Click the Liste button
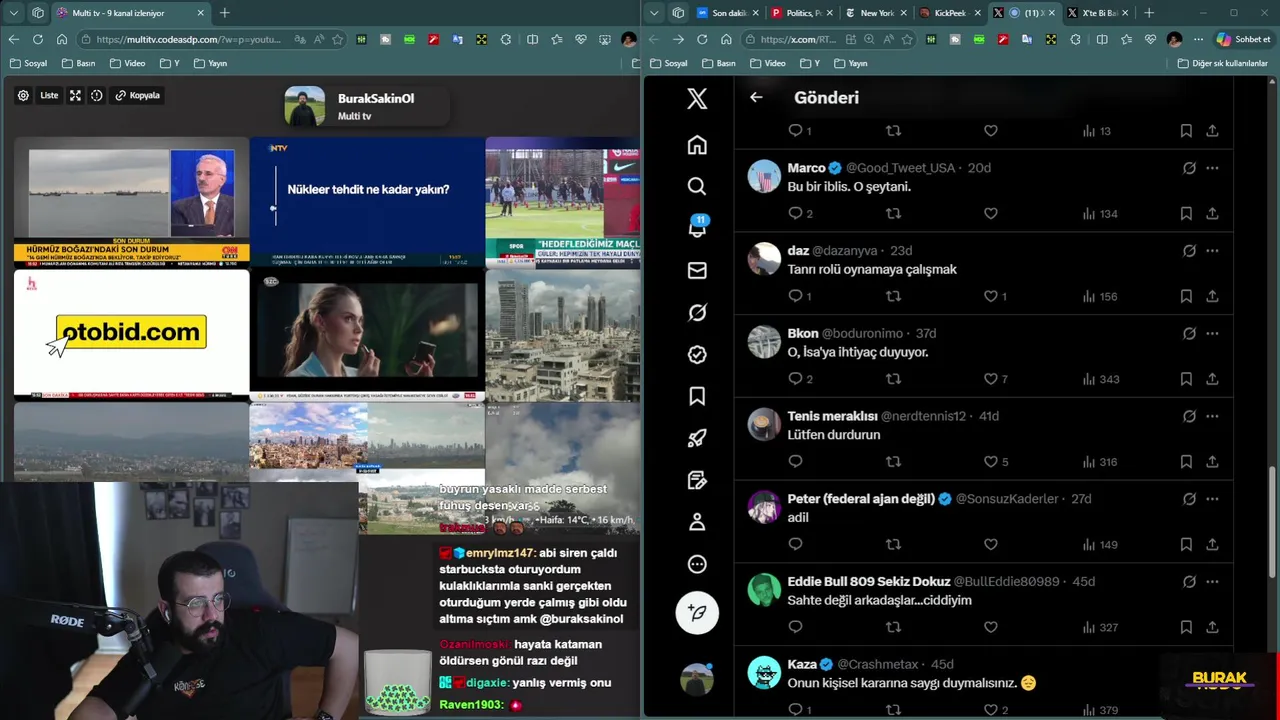 [x=48, y=95]
